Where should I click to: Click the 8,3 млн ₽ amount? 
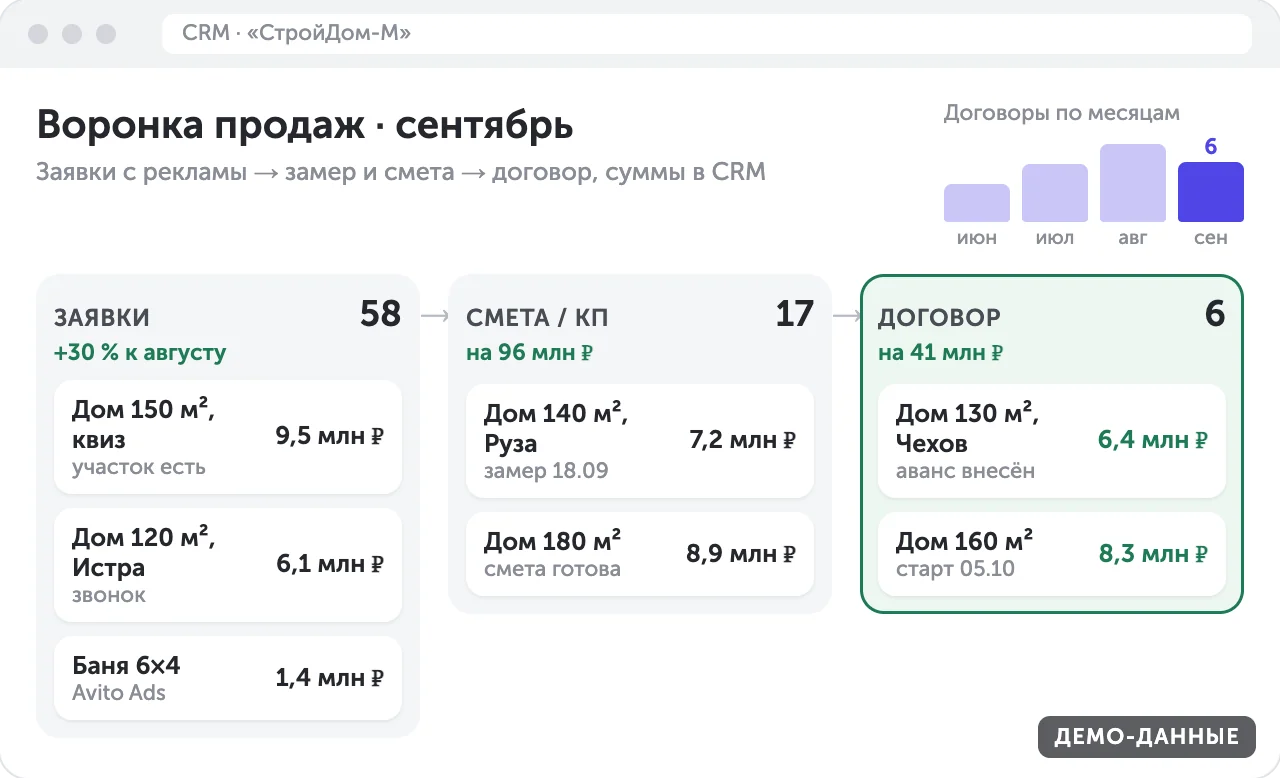click(1154, 554)
